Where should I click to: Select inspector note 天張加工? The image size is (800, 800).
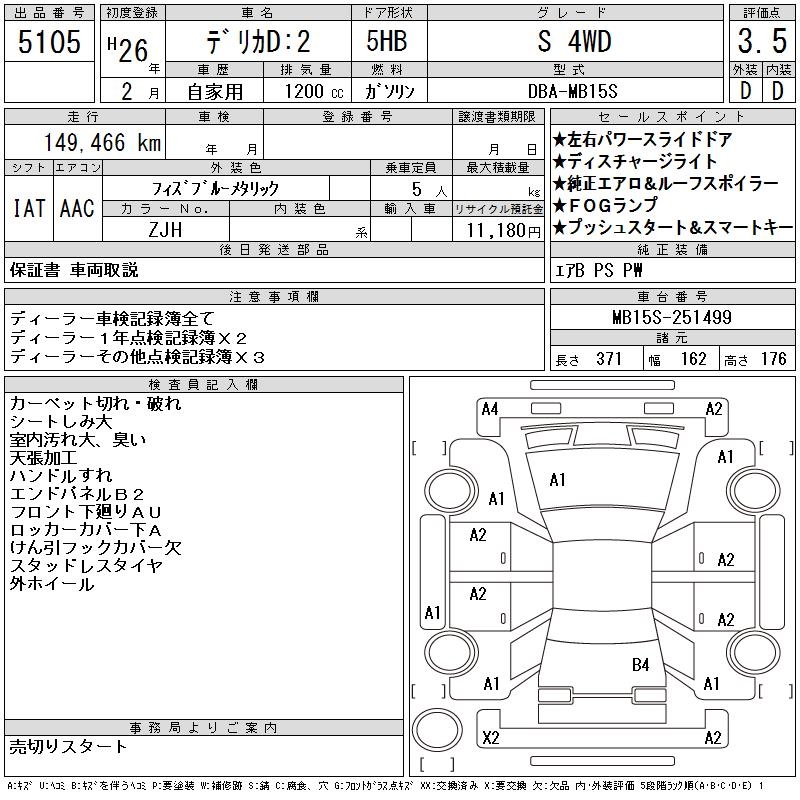43,458
